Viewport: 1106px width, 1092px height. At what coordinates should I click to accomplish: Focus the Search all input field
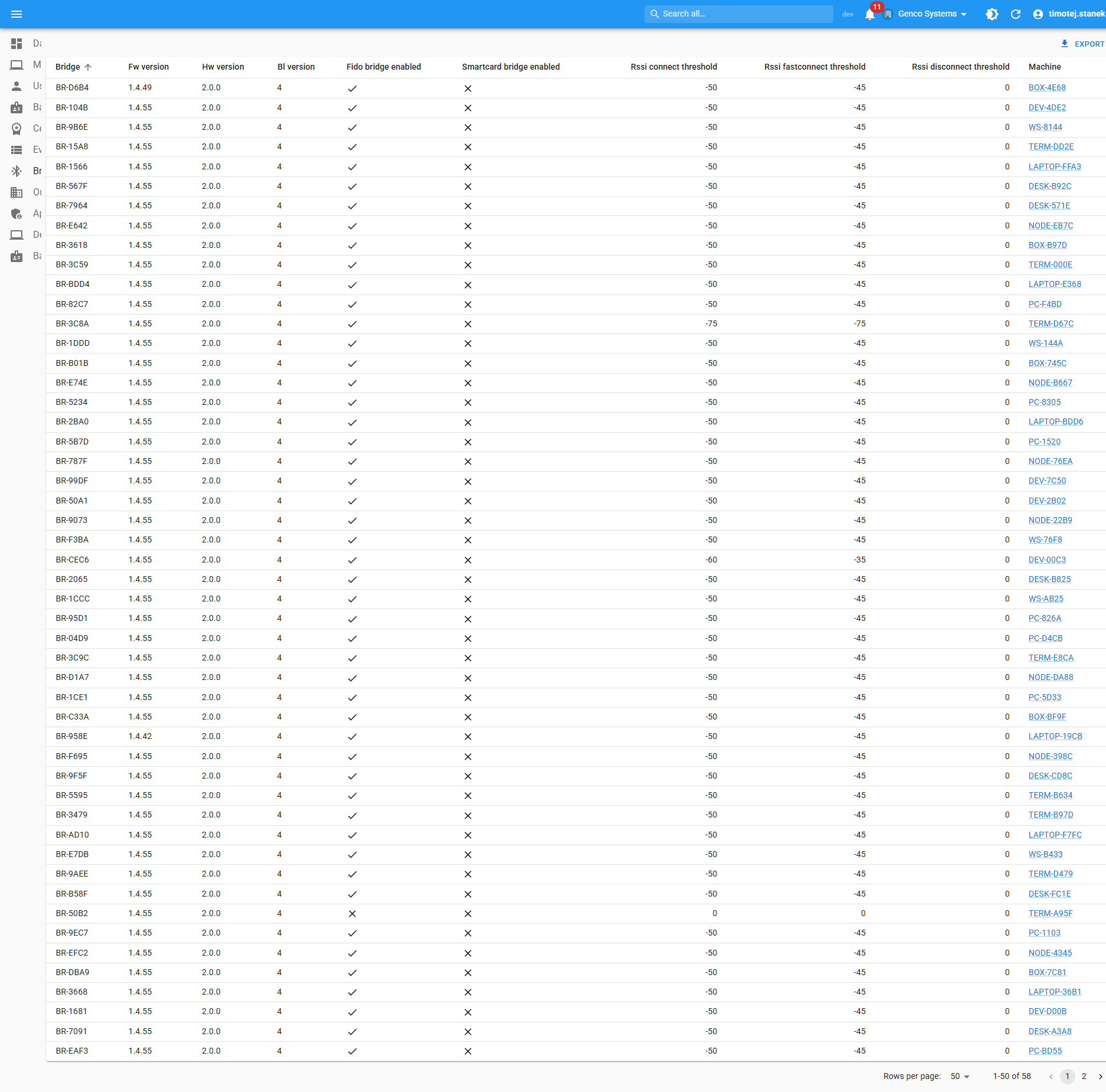739,14
